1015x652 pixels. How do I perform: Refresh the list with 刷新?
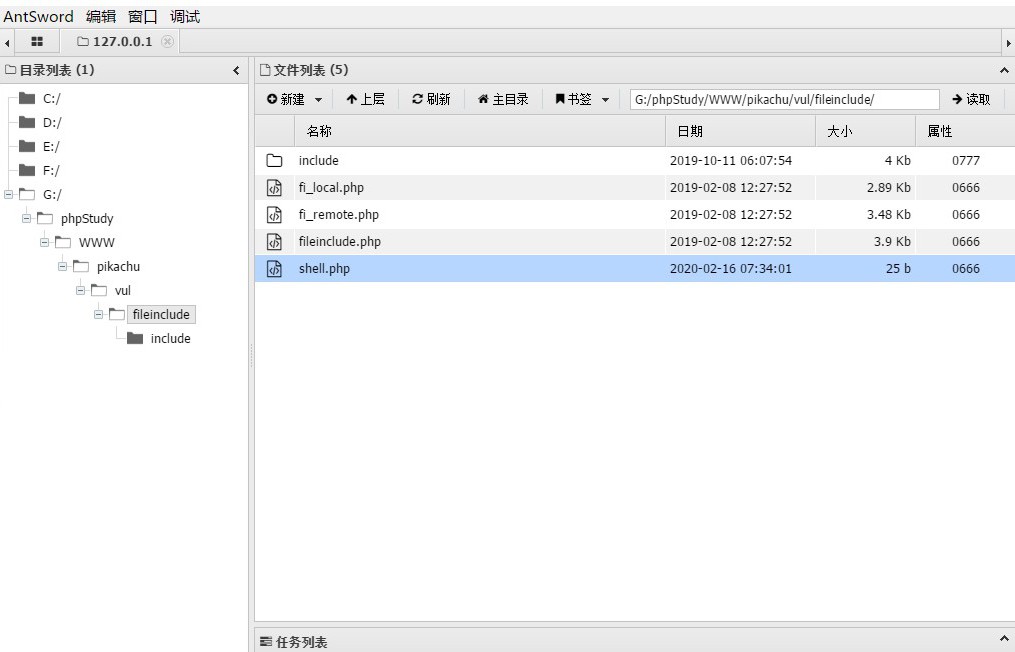tap(431, 99)
